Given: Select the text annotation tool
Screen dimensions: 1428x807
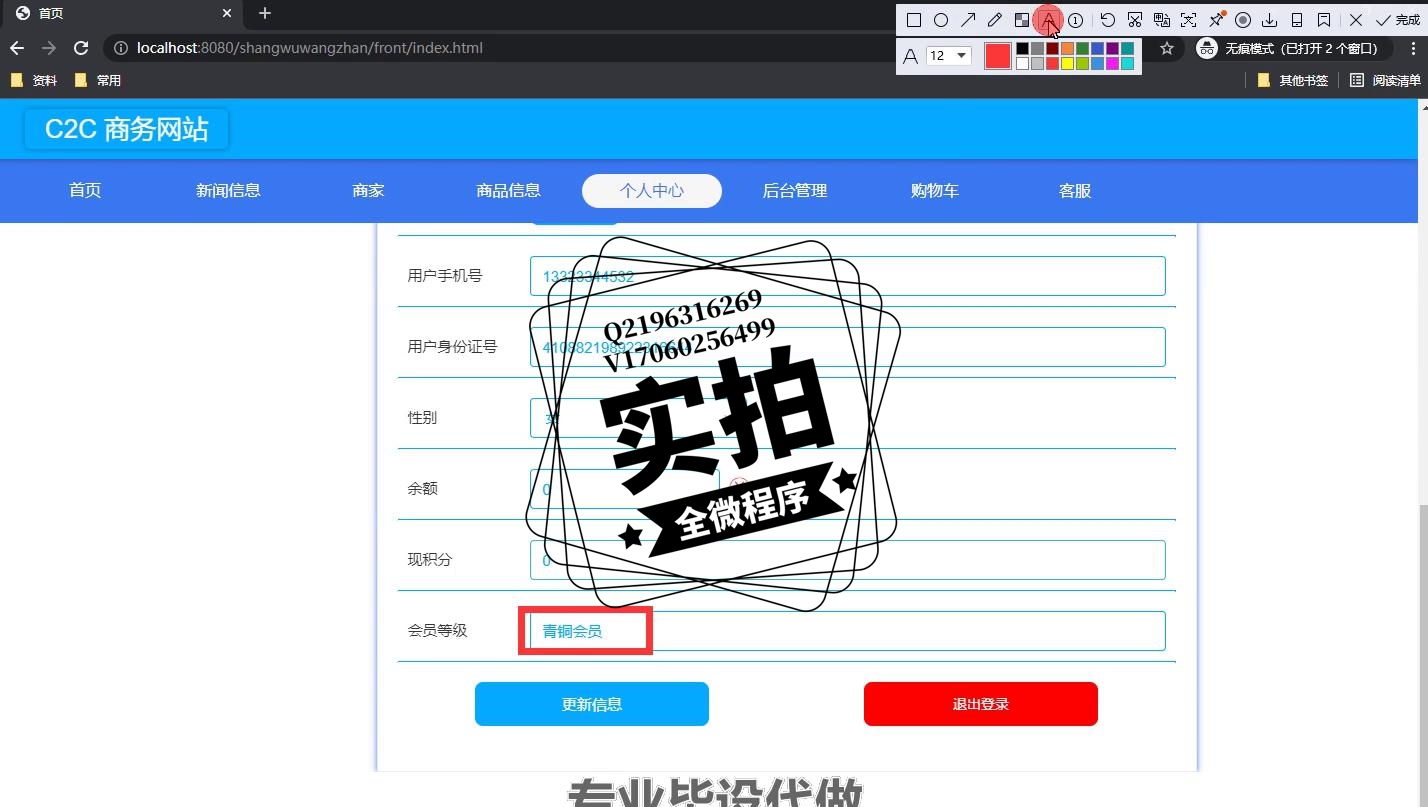Looking at the screenshot, I should (1048, 20).
